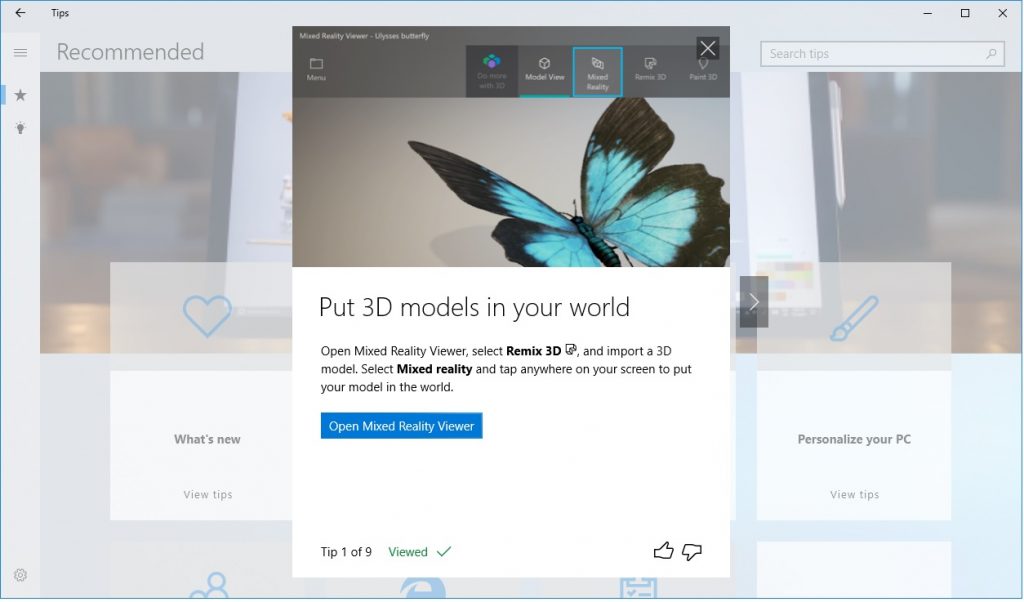Open the Settings gear in sidebar
This screenshot has height=602, width=1024.
(20, 575)
